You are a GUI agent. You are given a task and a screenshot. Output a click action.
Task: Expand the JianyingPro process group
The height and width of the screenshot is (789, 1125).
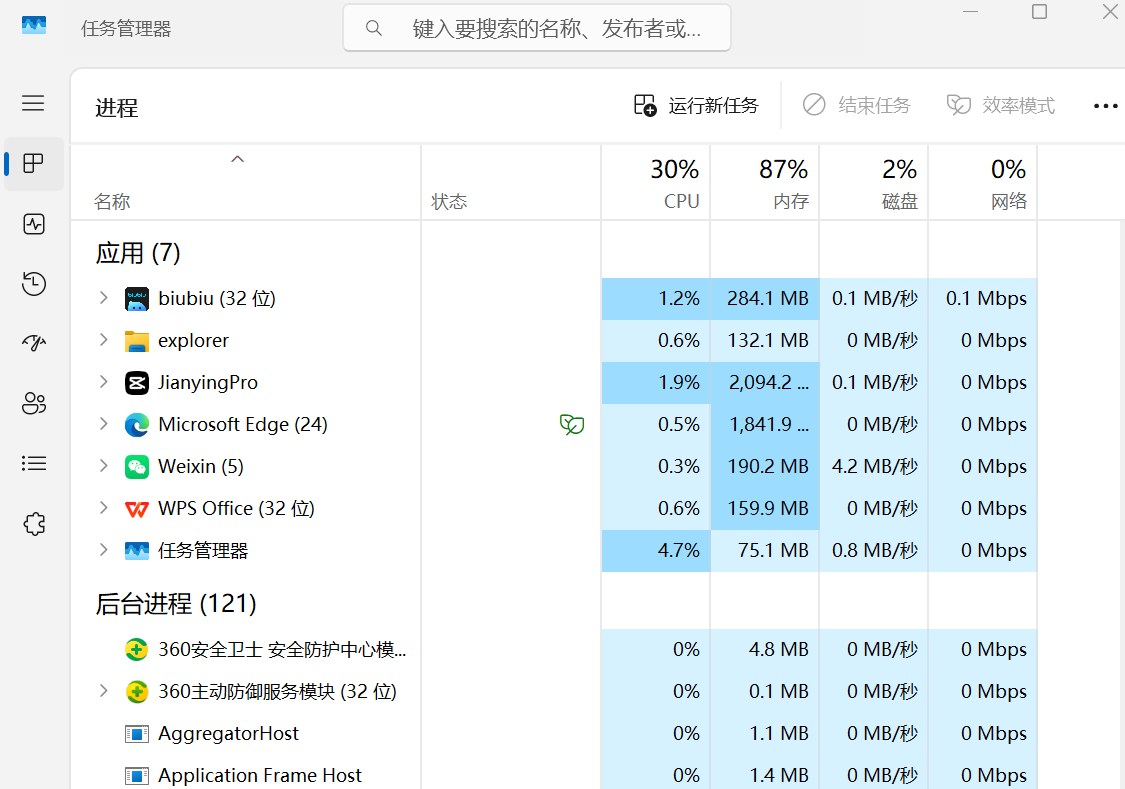103,382
